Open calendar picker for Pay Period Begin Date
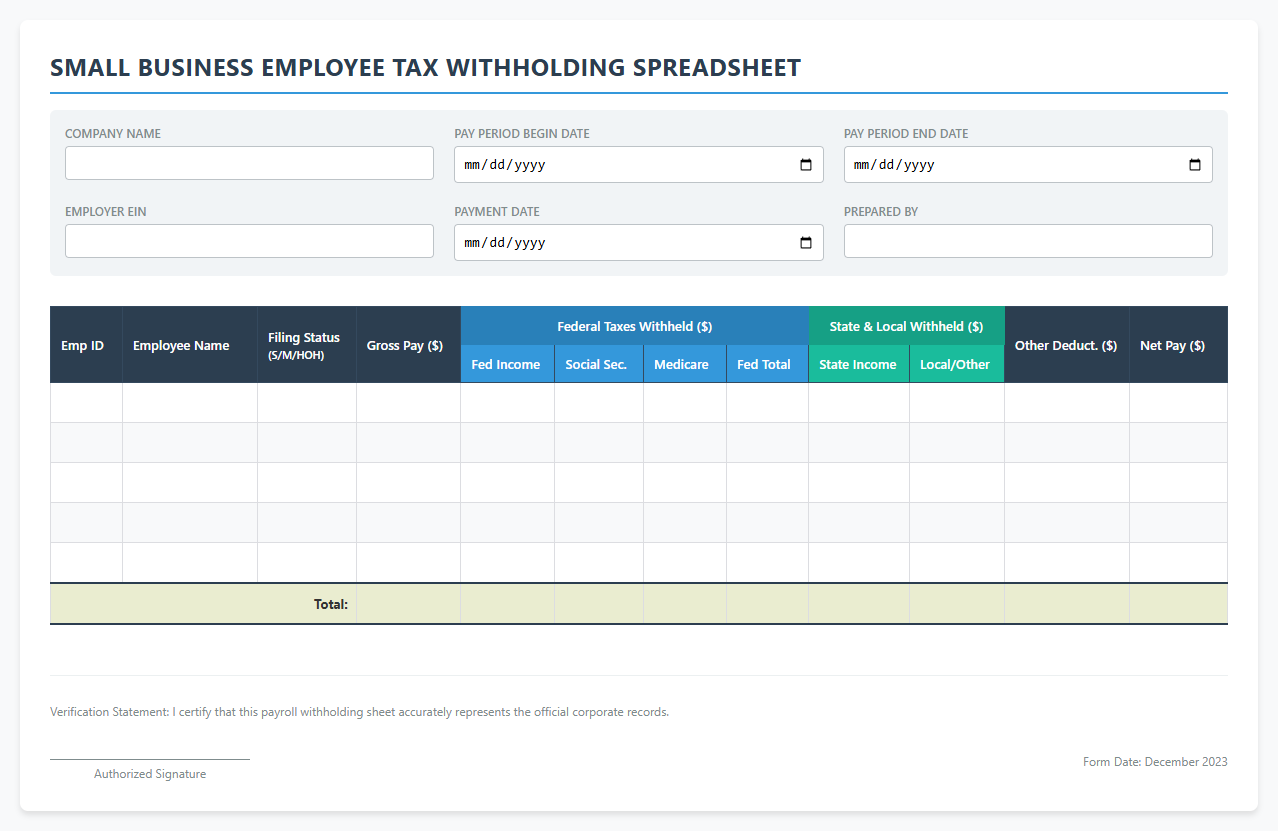This screenshot has width=1278, height=831. coord(806,165)
